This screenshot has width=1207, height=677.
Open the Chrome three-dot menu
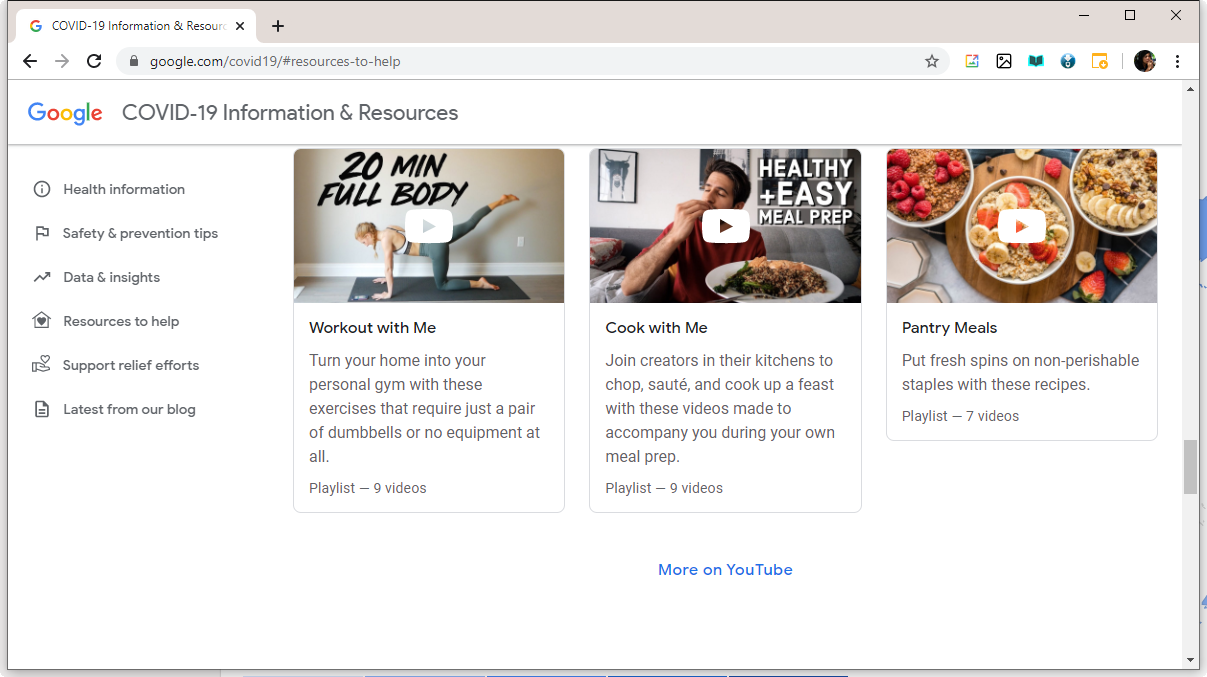click(1178, 61)
